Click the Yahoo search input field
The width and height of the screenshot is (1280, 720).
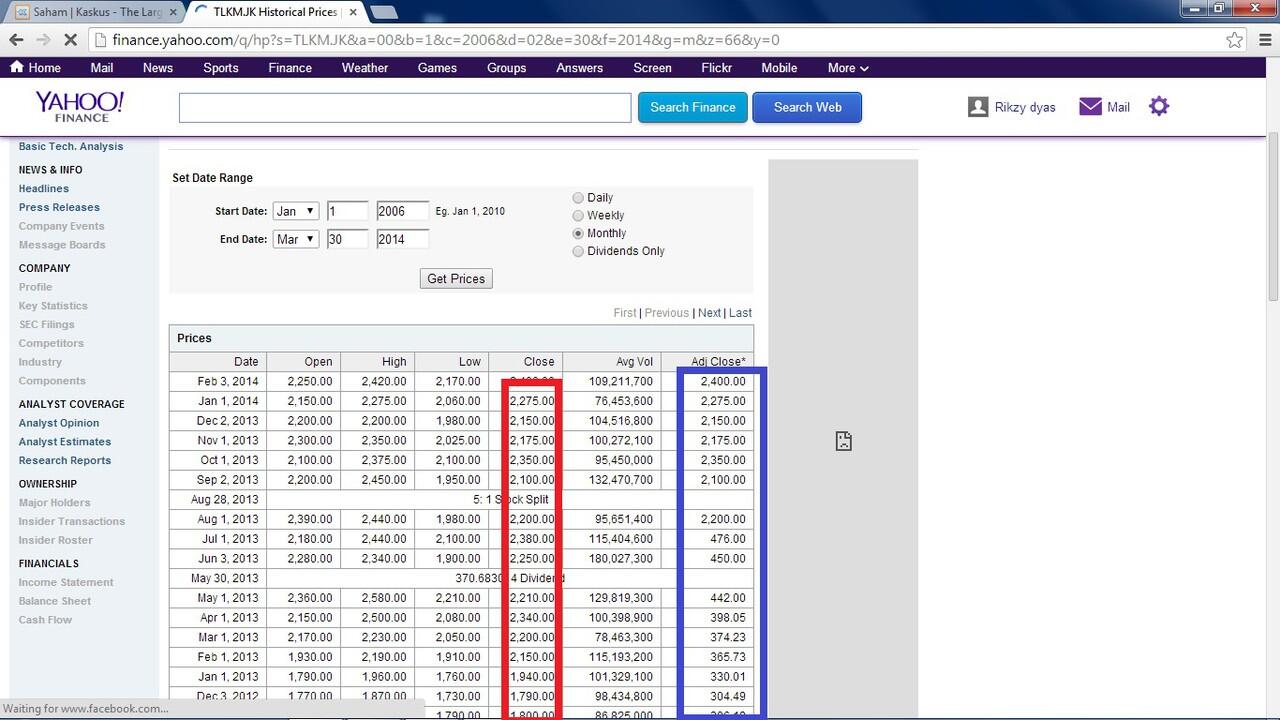[x=405, y=107]
